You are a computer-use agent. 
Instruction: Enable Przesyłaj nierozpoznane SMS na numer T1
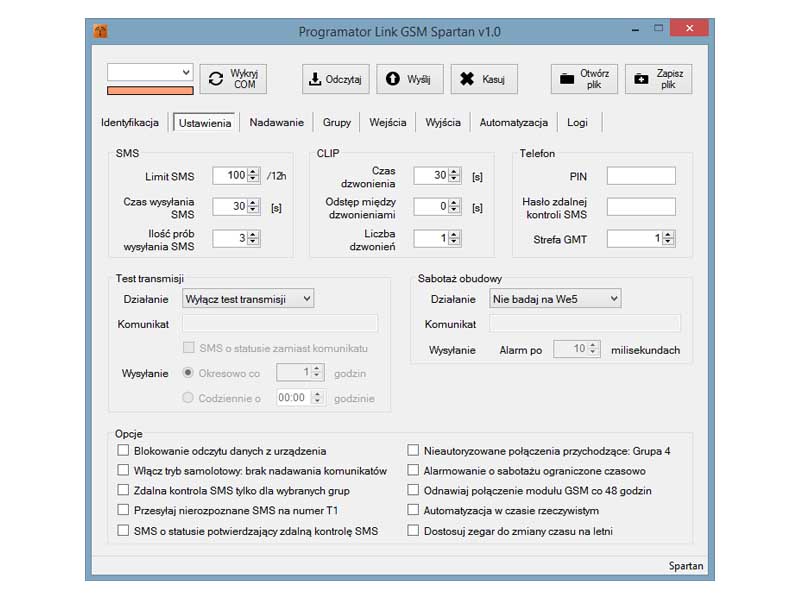click(x=123, y=510)
